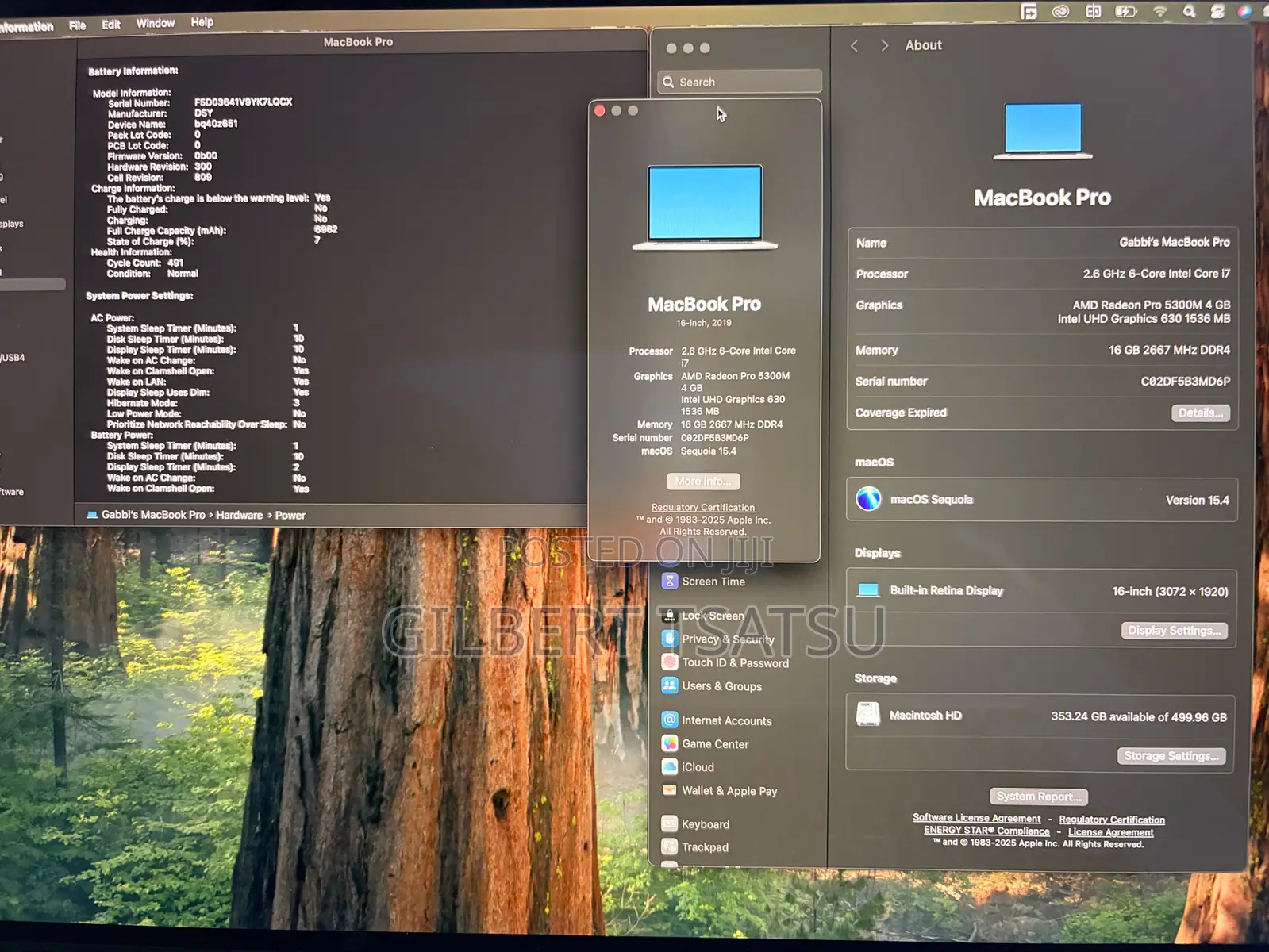
Task: Click the Memory value 16 GB 2667 MHz DDR4
Action: (x=1169, y=350)
